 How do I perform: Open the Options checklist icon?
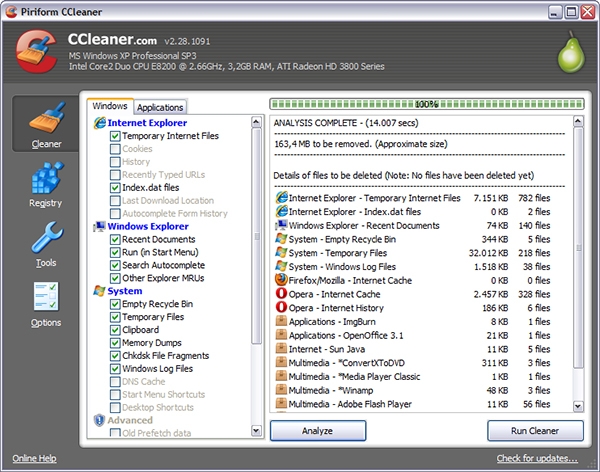tap(46, 296)
